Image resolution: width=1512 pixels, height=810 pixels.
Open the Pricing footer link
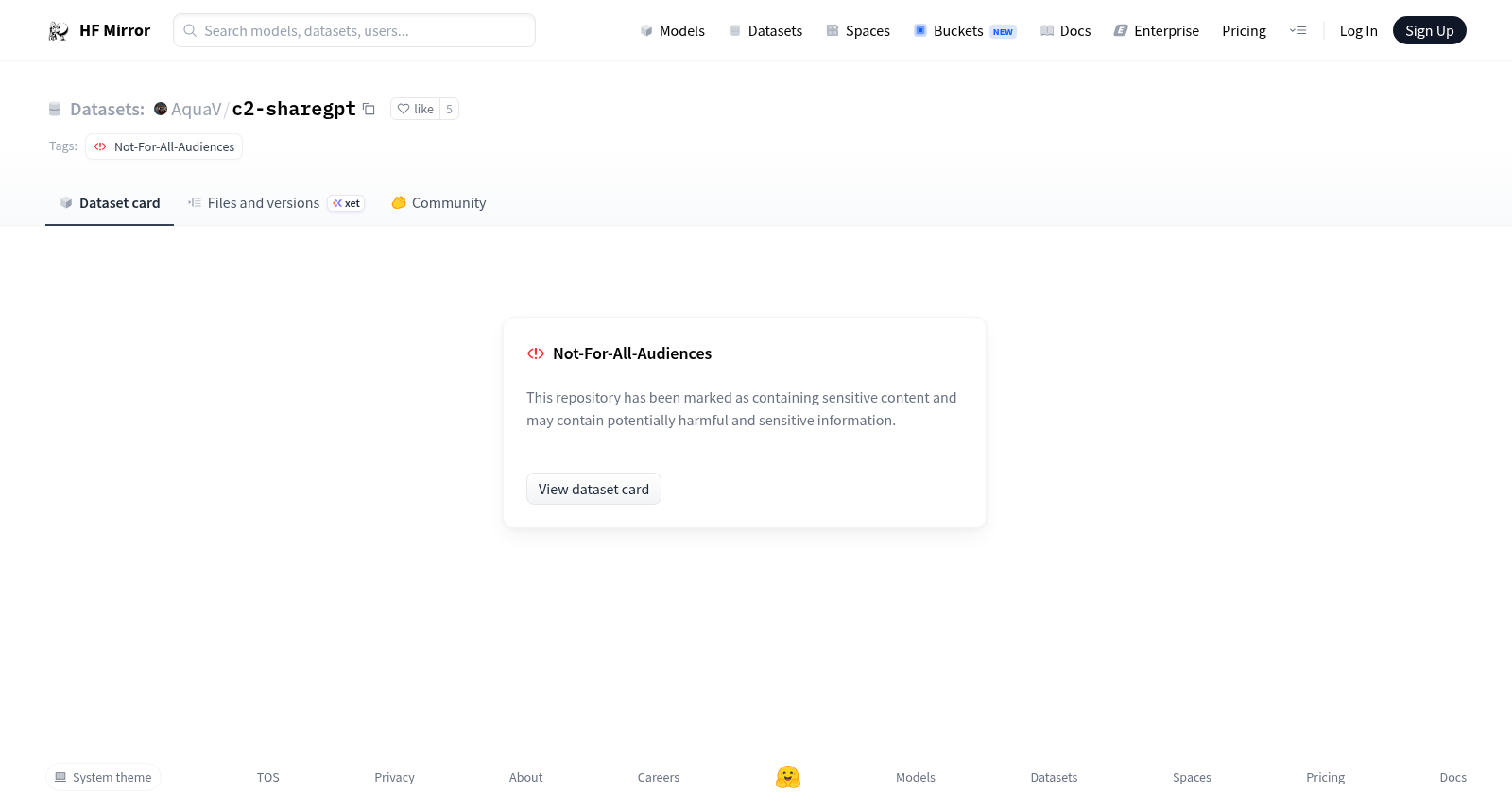[1325, 777]
